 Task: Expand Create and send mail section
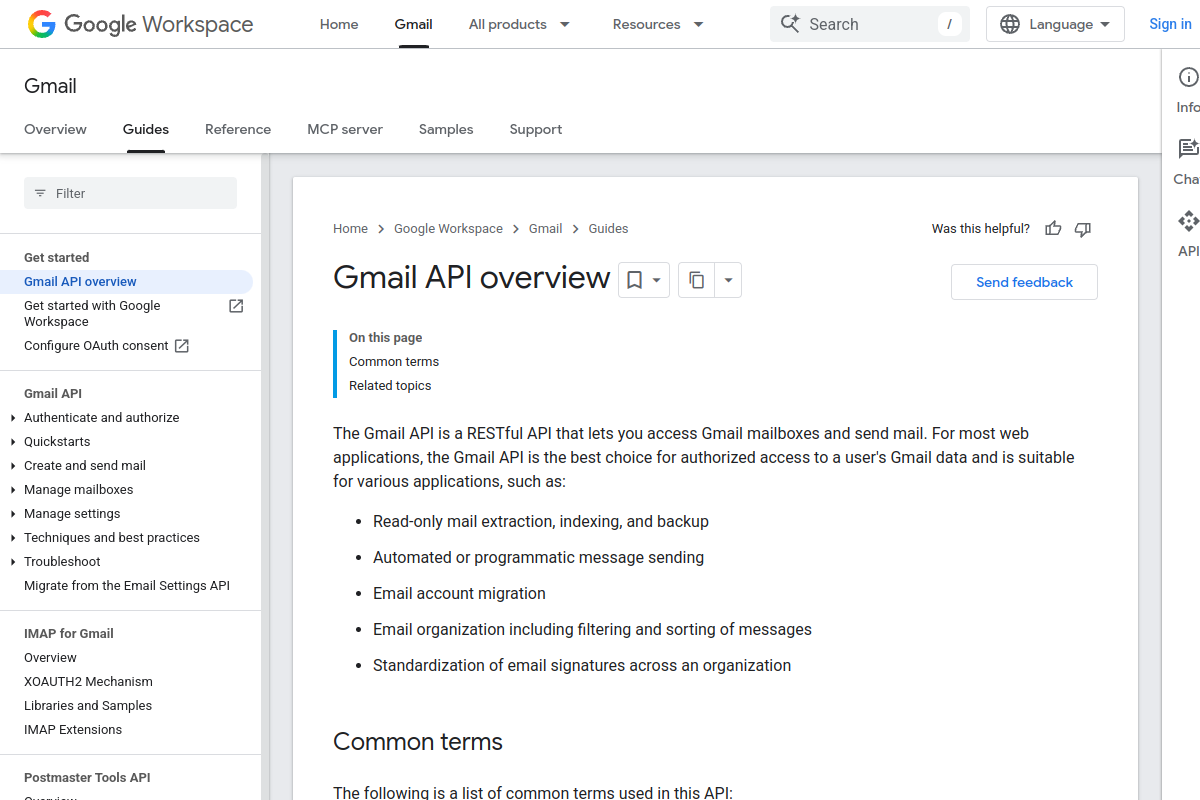13,466
